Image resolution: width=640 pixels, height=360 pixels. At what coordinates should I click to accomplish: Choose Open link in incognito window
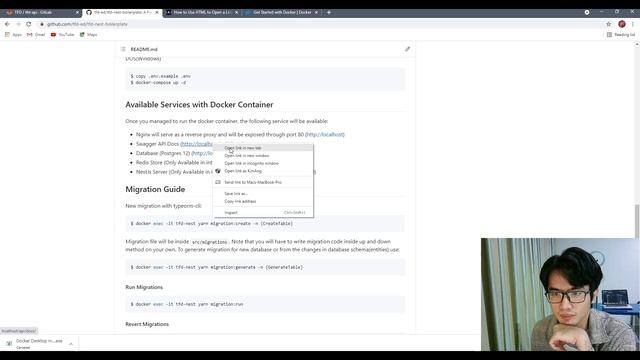pos(263,163)
